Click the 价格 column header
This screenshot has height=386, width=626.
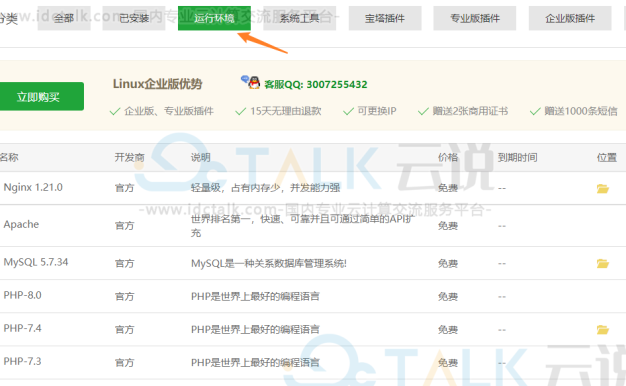448,158
